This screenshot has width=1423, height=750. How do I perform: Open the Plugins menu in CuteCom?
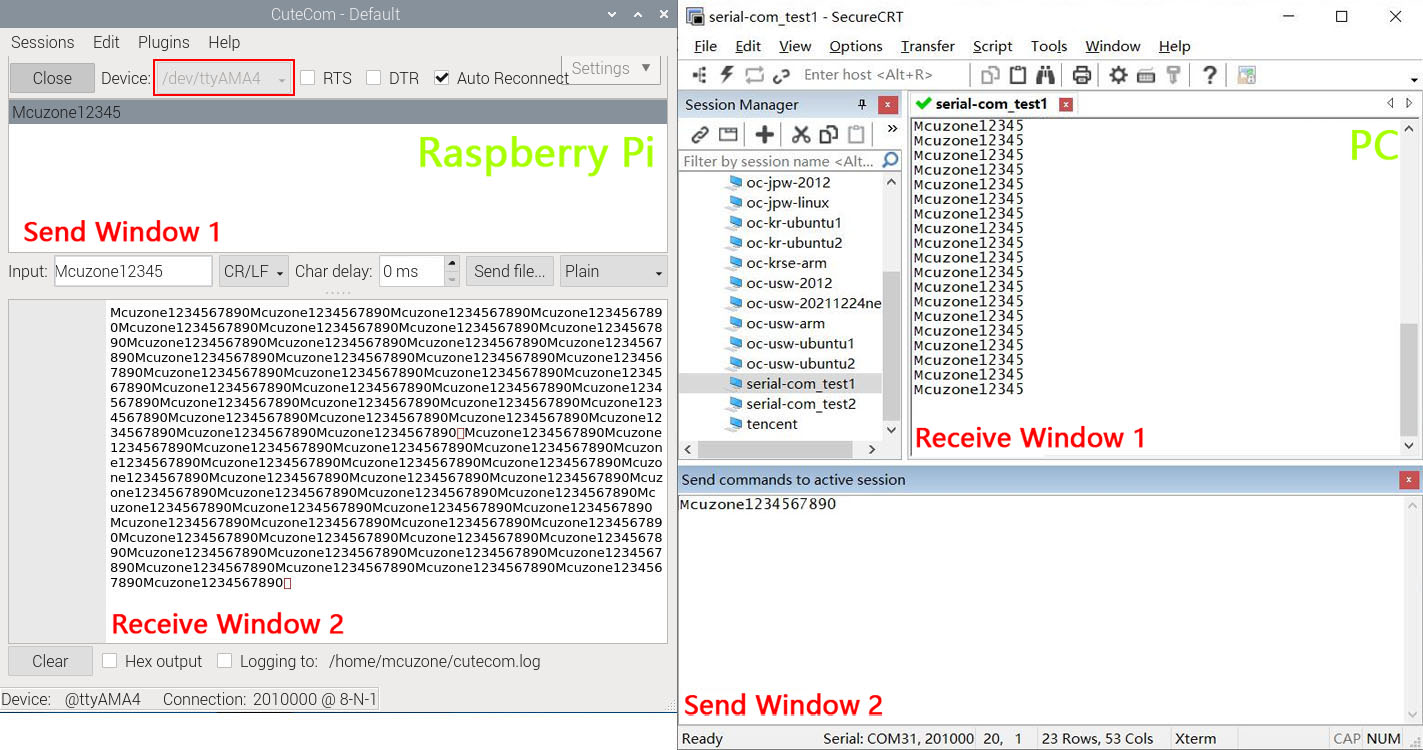click(x=163, y=42)
